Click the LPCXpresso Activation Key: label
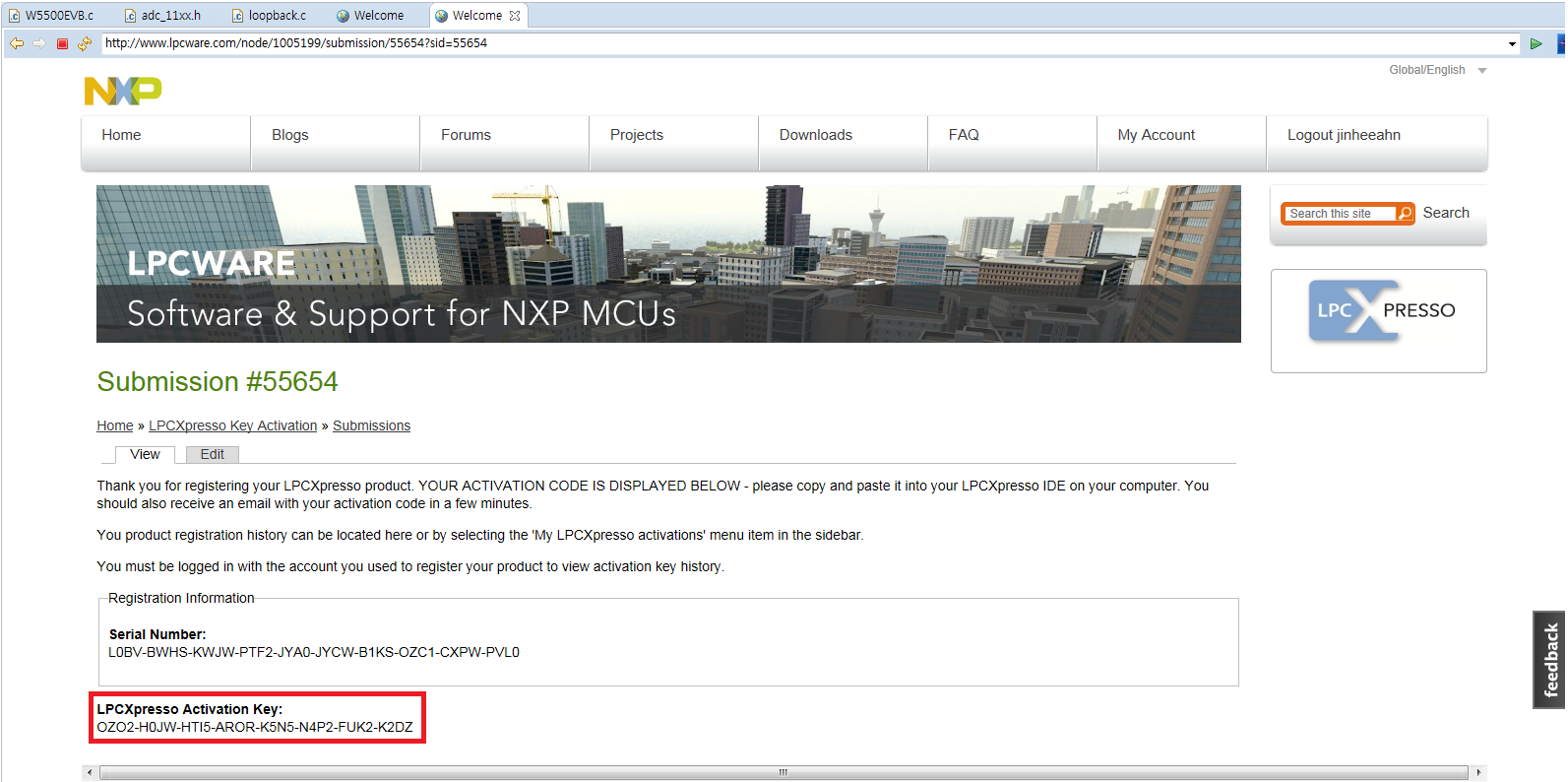This screenshot has height=782, width=1568. click(189, 709)
